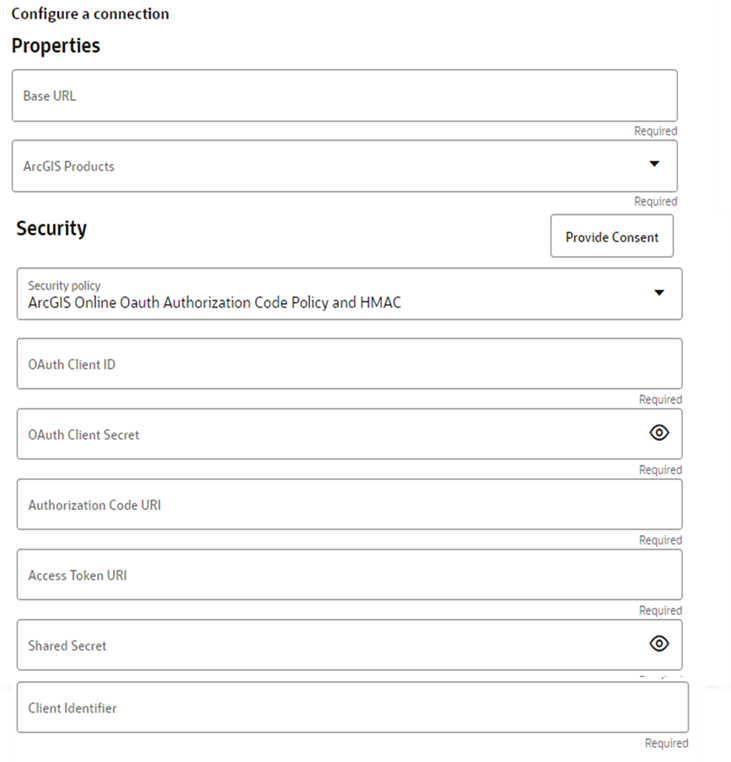Click the Access Token URI field

tap(350, 575)
